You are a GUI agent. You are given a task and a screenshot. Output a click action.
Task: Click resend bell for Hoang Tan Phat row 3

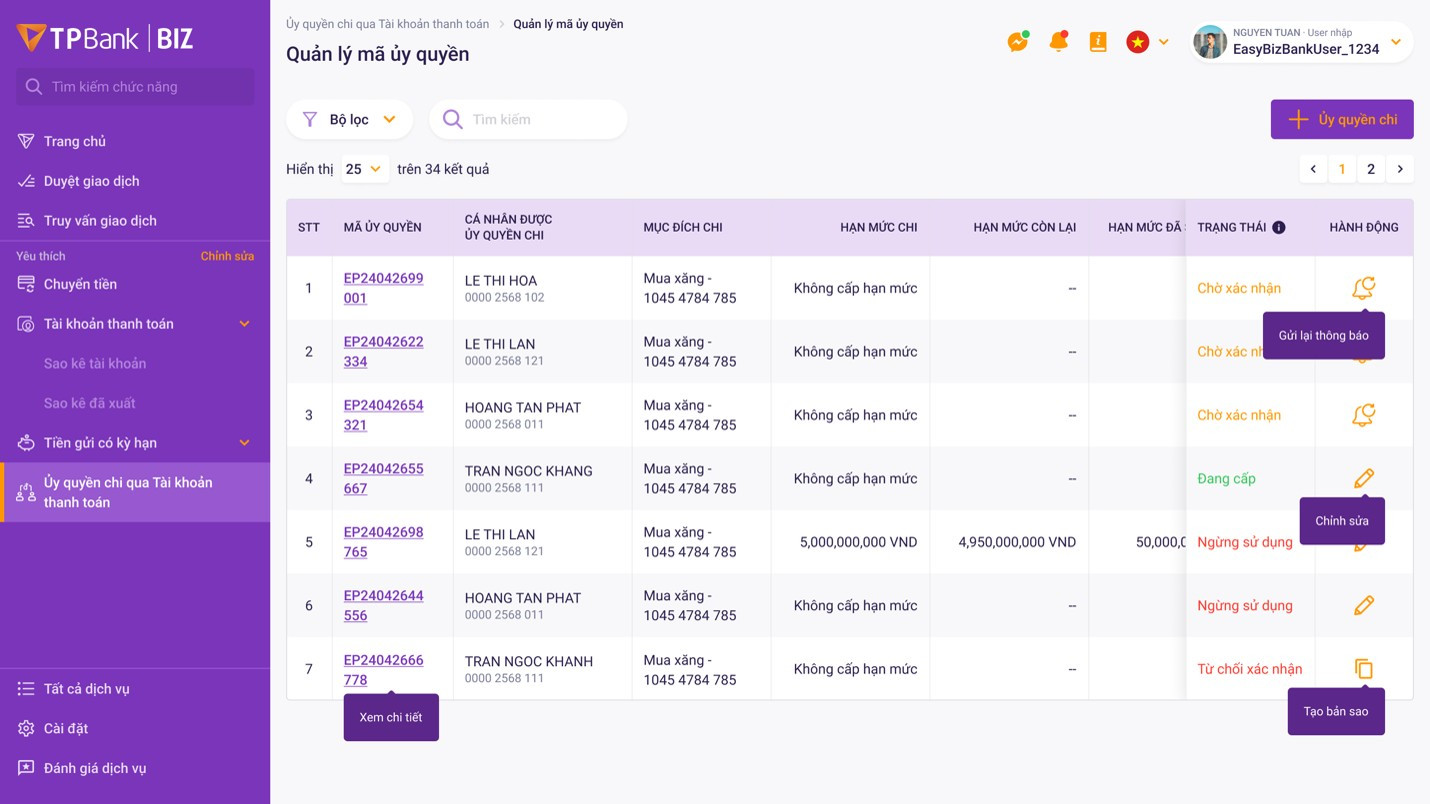click(1363, 415)
